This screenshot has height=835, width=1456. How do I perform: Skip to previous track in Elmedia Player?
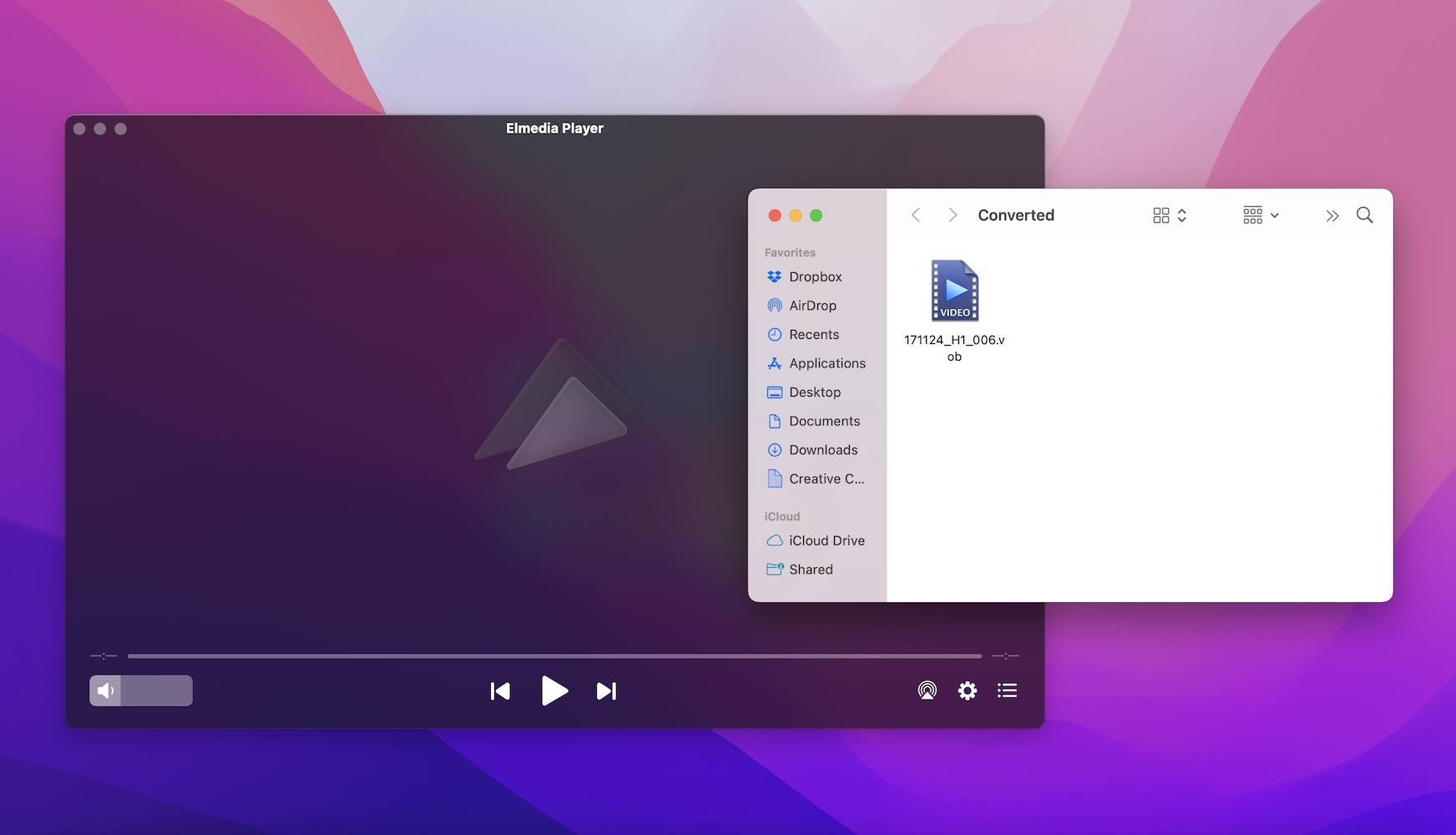click(500, 691)
